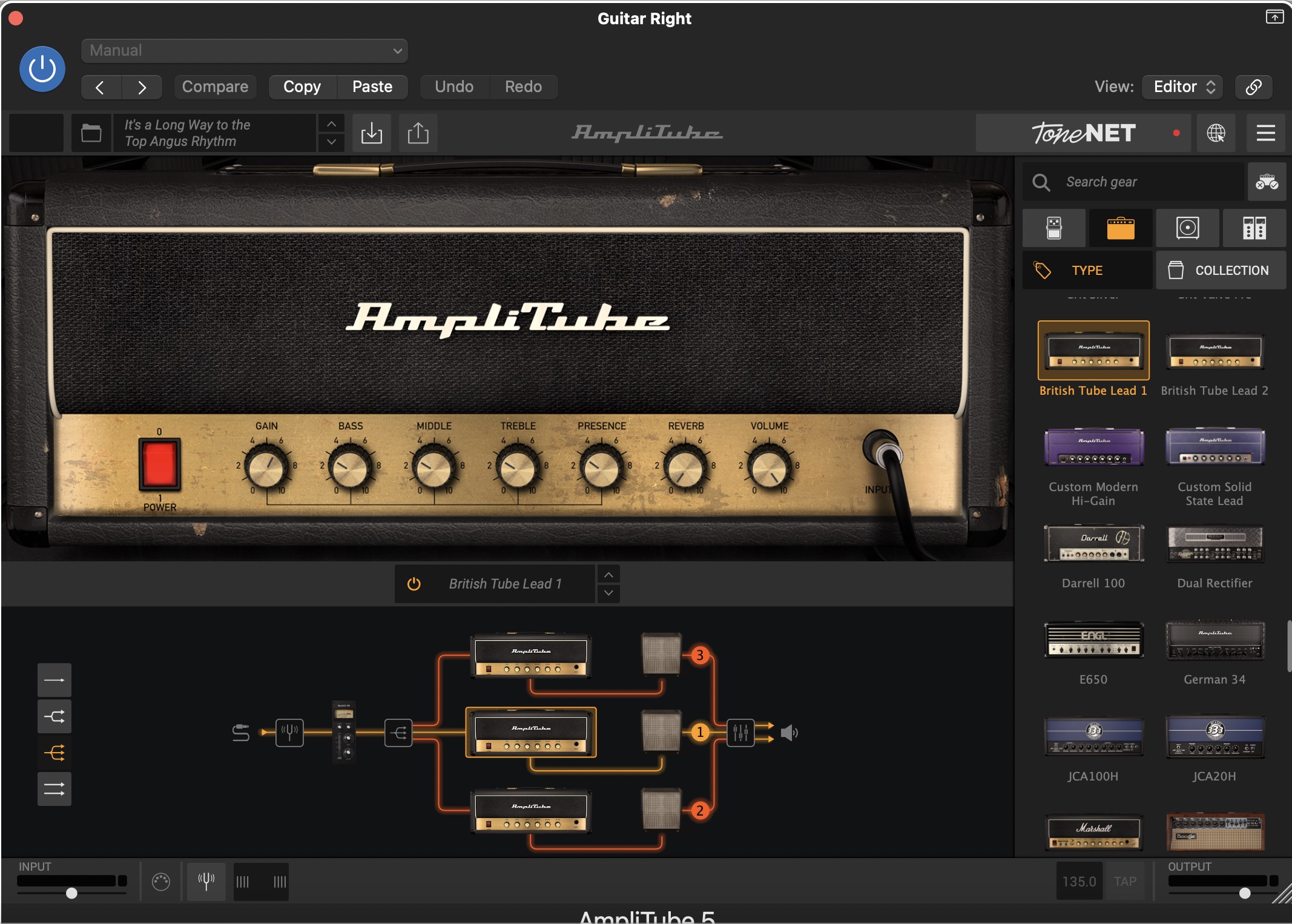
Task: Click the Search gear field
Action: coord(1133,182)
